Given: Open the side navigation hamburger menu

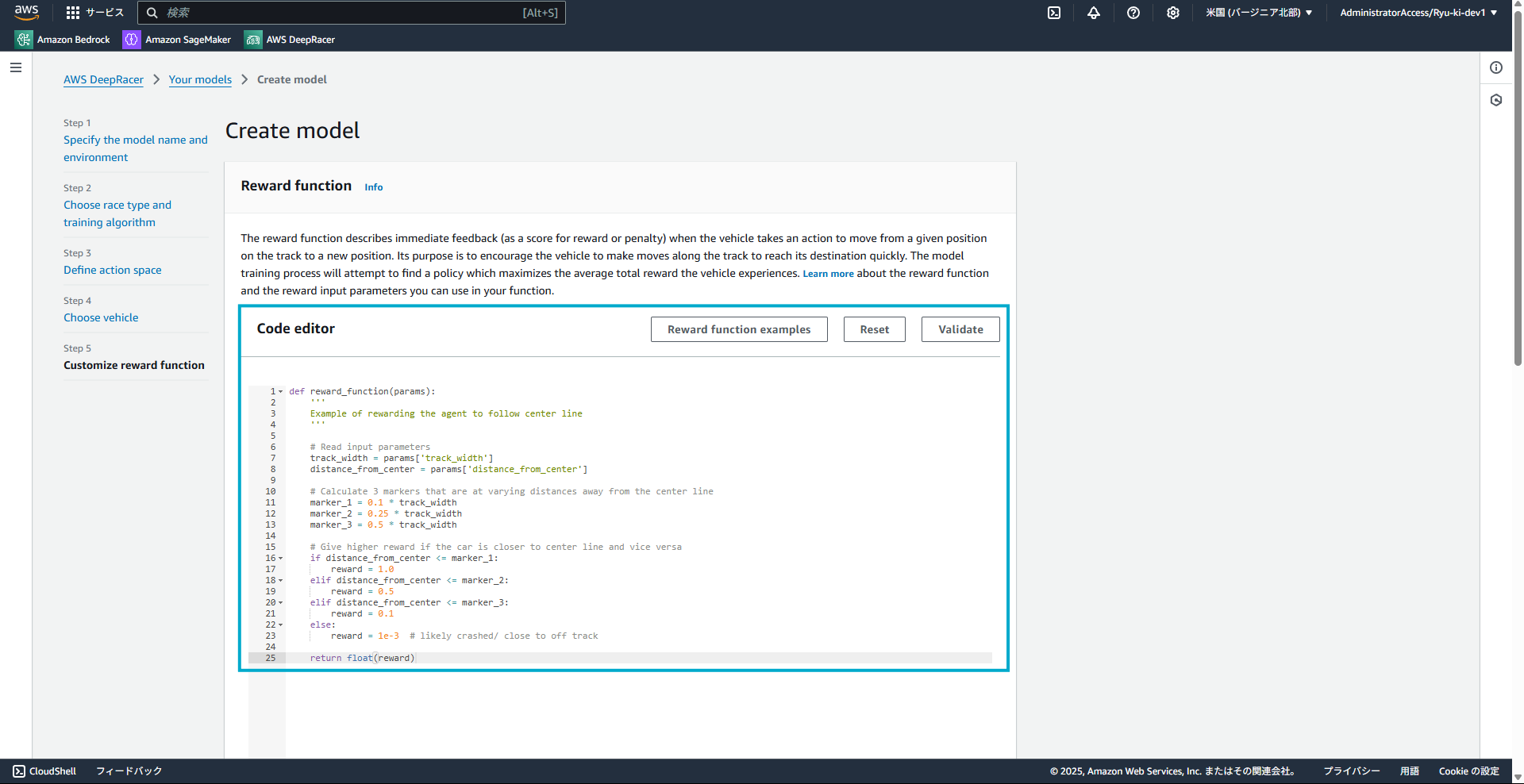Looking at the screenshot, I should pos(16,67).
